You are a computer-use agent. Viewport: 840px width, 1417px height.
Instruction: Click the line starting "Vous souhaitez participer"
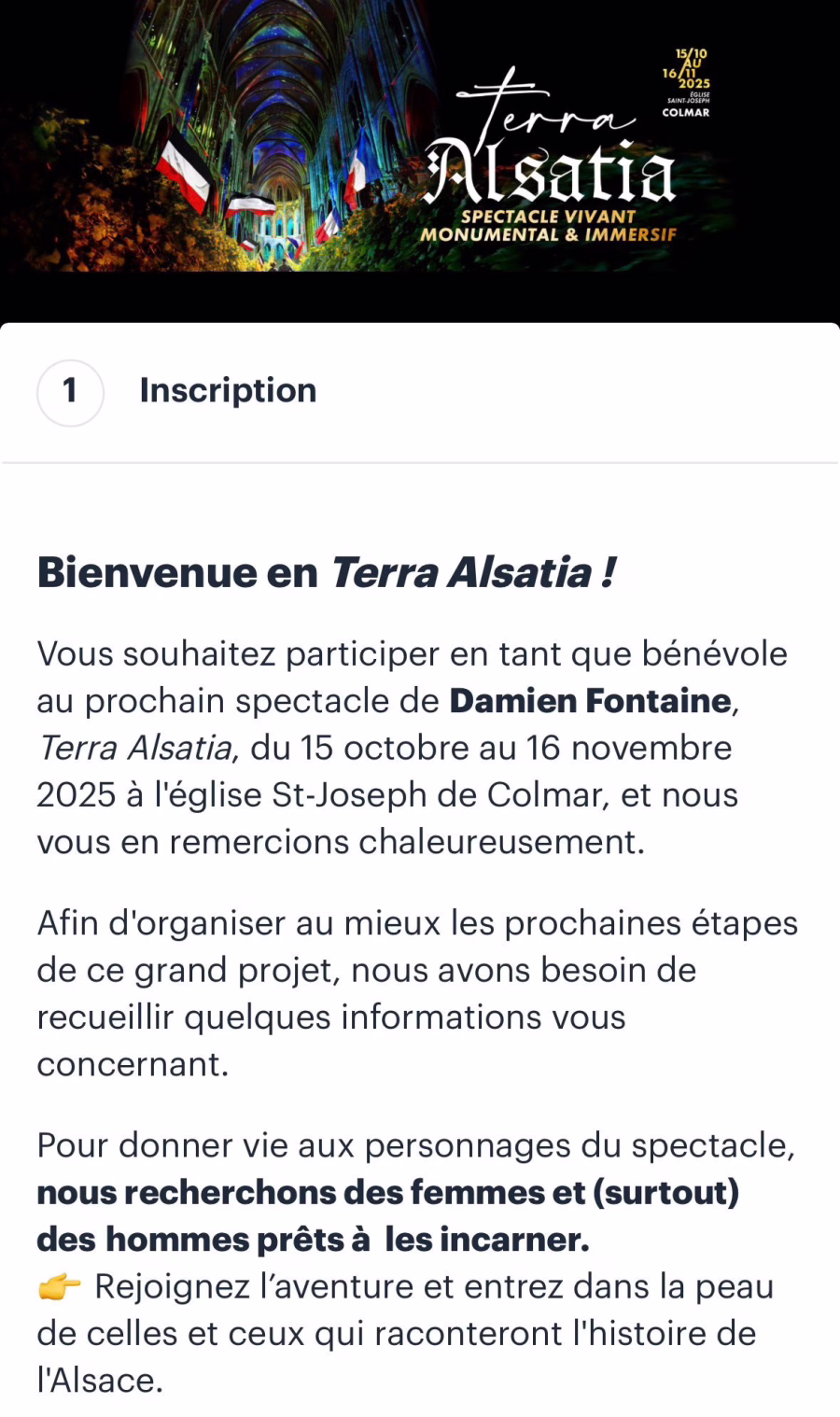[412, 654]
